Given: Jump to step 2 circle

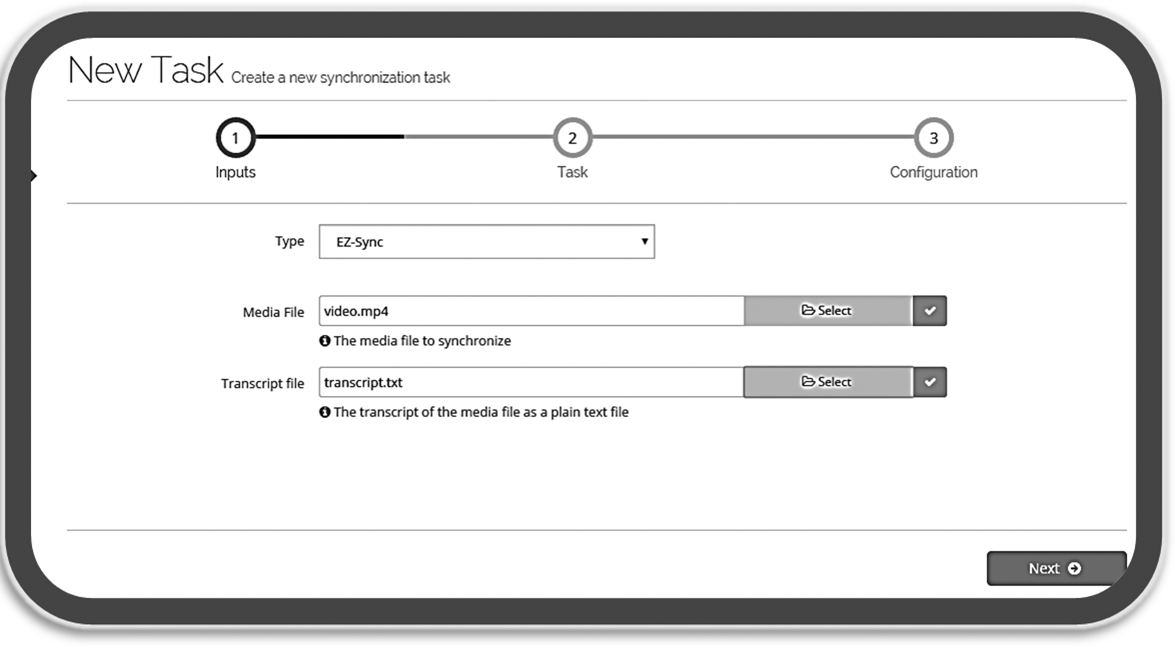Looking at the screenshot, I should 572,138.
